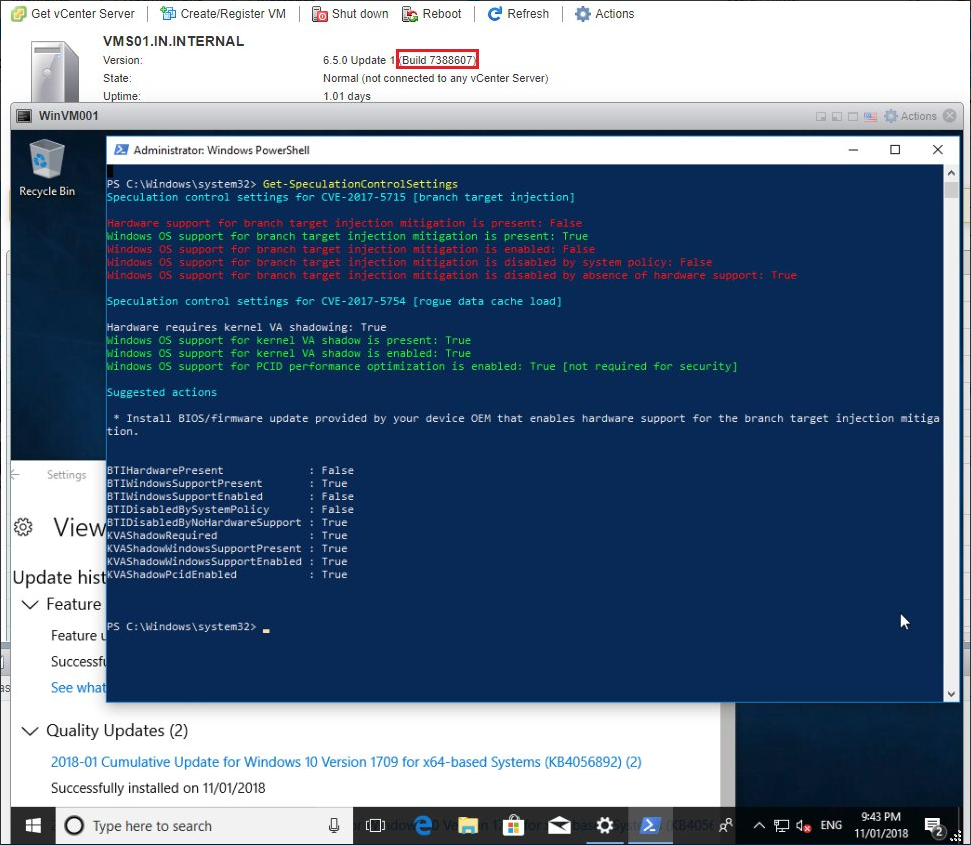Click second console window size icon
This screenshot has height=845, width=971.
[x=837, y=116]
